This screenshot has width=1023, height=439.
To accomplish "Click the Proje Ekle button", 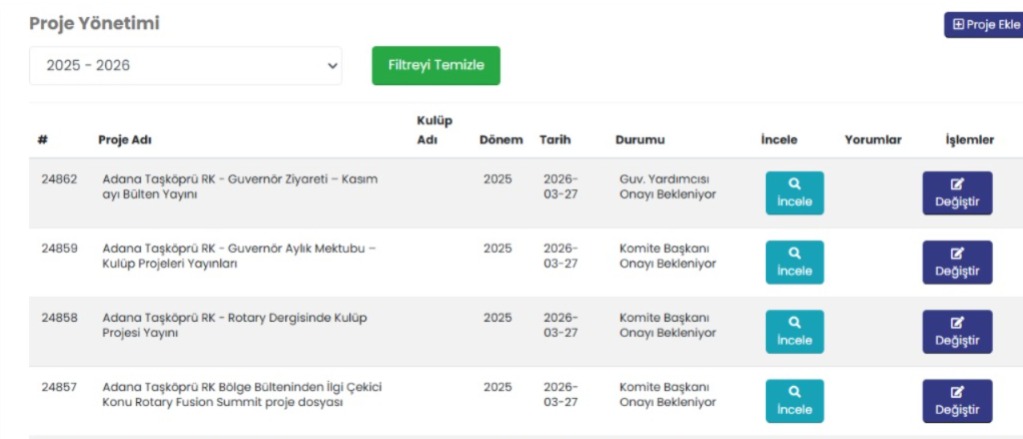I will point(984,25).
